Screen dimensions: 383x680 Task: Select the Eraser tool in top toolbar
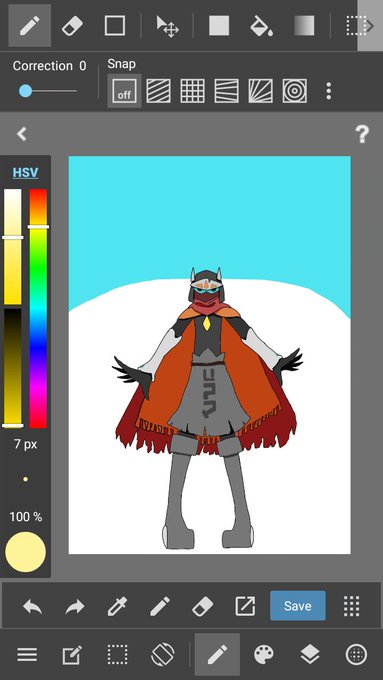pos(72,26)
